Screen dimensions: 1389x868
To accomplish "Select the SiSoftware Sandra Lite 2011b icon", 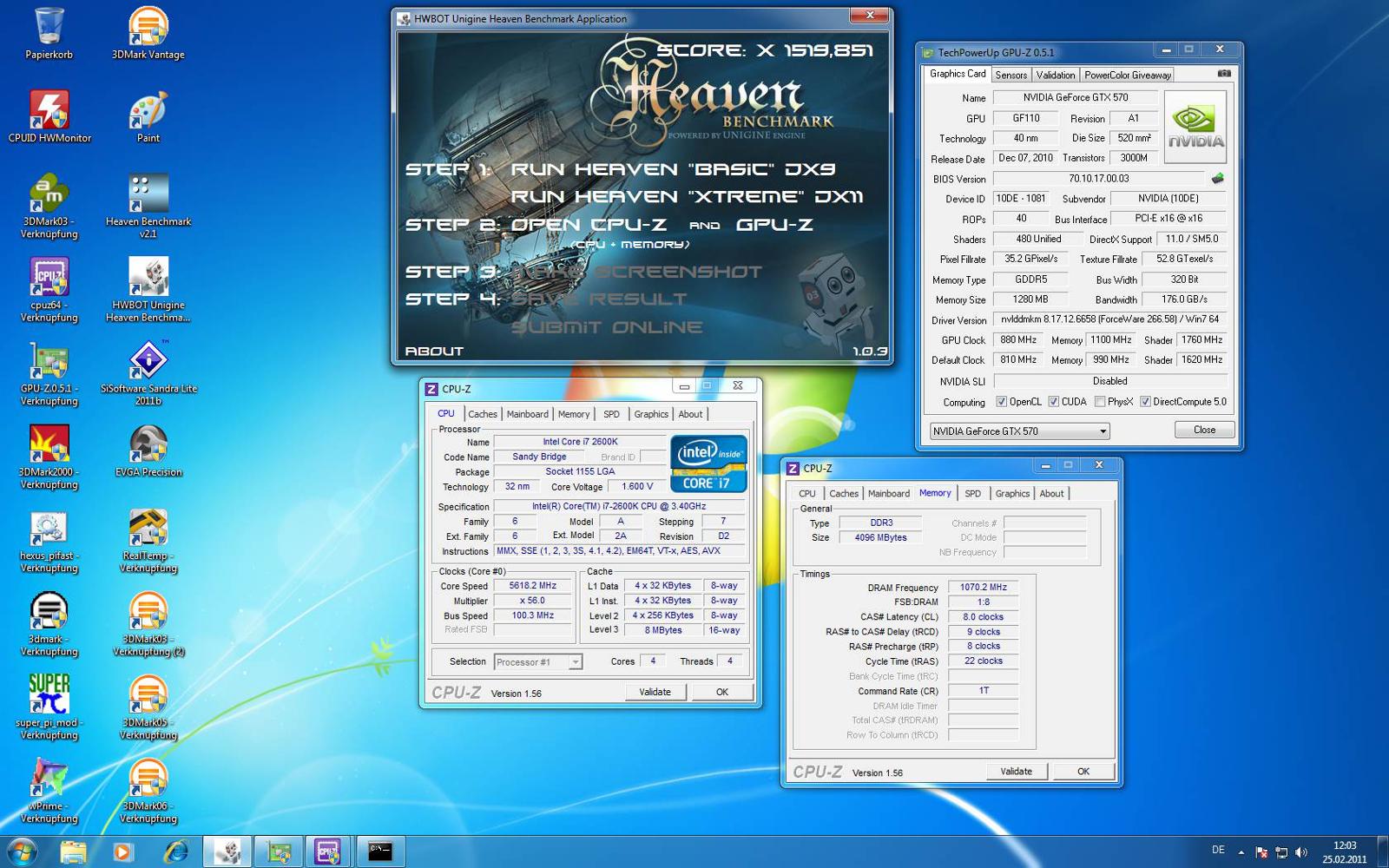I will (148, 373).
